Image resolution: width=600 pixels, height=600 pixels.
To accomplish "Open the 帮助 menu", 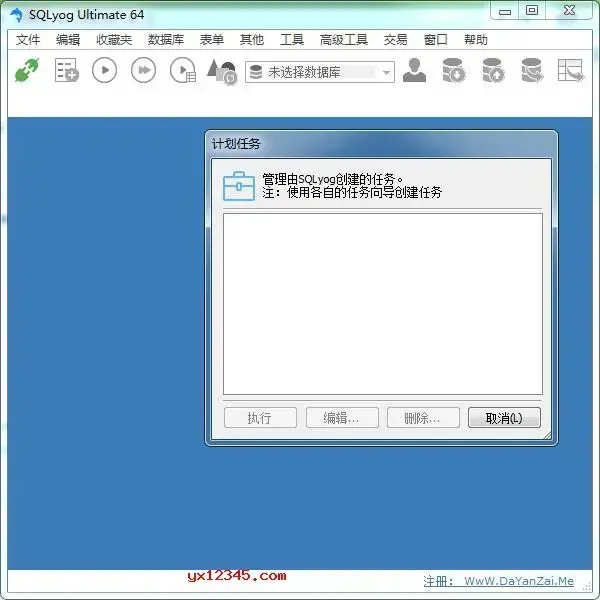I will pyautogui.click(x=476, y=39).
